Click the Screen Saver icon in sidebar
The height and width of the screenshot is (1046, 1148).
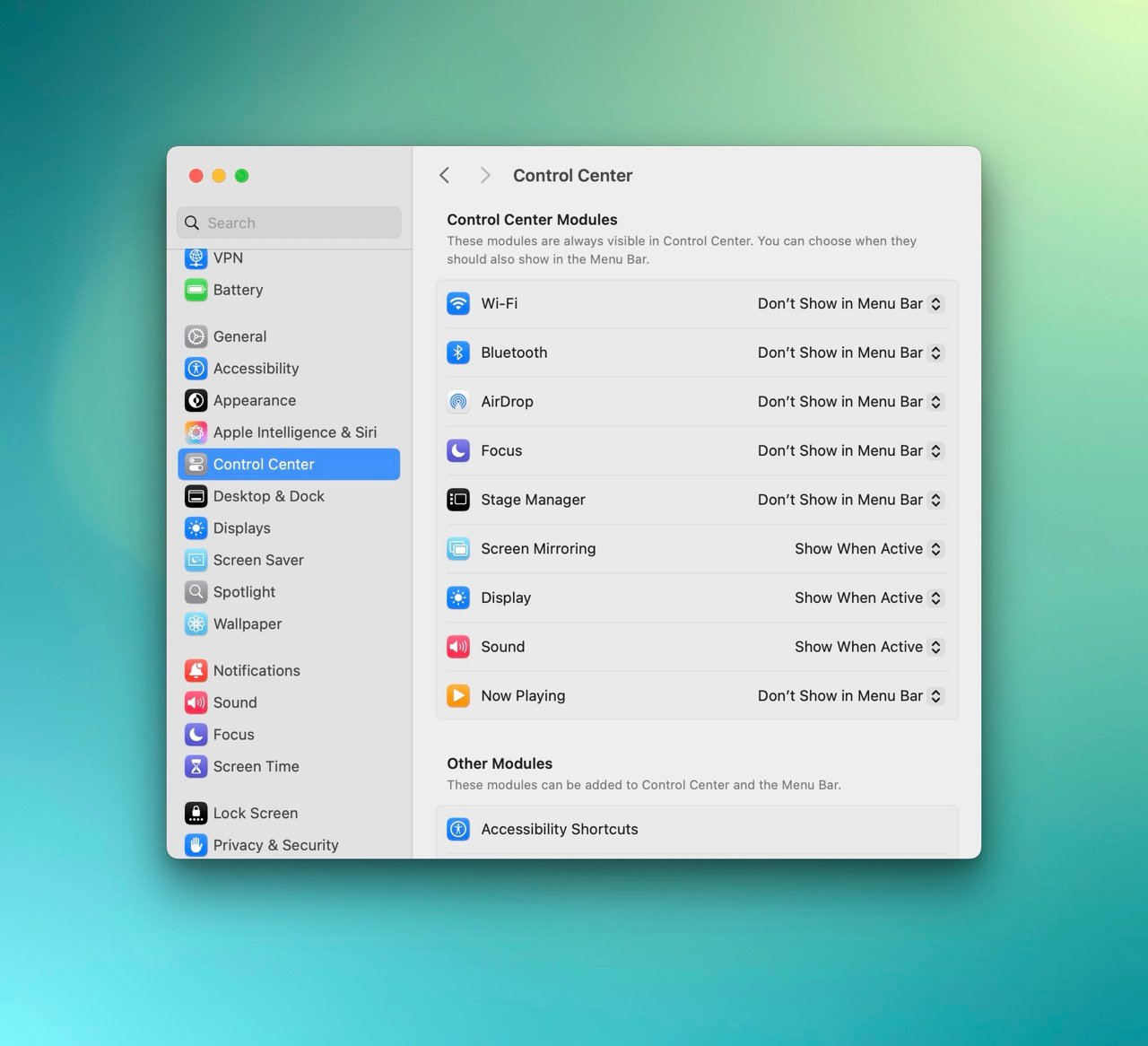pos(196,560)
